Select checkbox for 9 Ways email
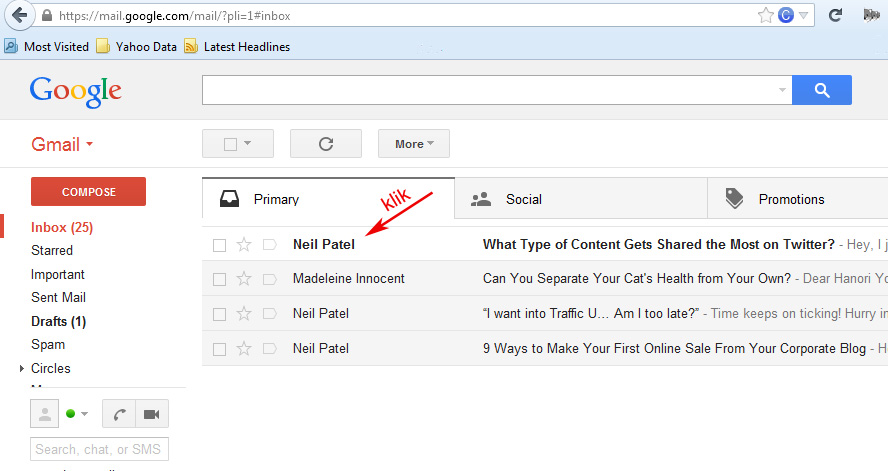The image size is (888, 471). pos(219,349)
